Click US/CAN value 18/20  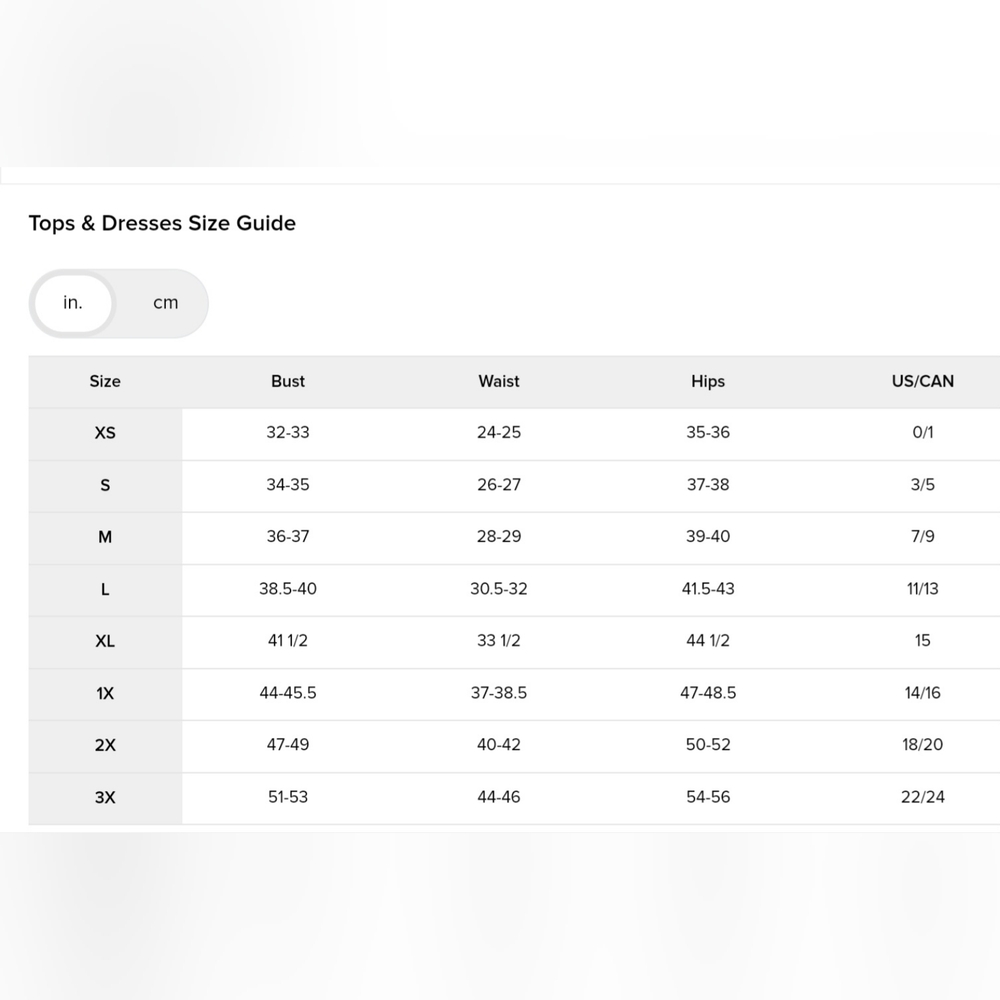pyautogui.click(x=923, y=744)
